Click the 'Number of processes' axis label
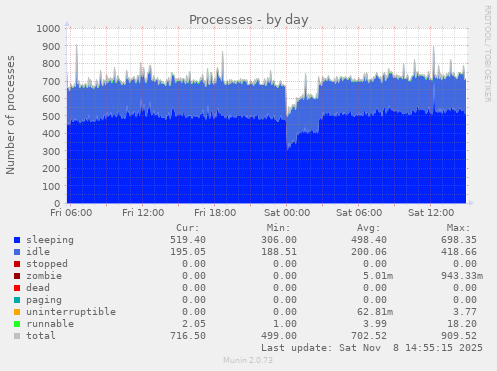 coord(10,115)
